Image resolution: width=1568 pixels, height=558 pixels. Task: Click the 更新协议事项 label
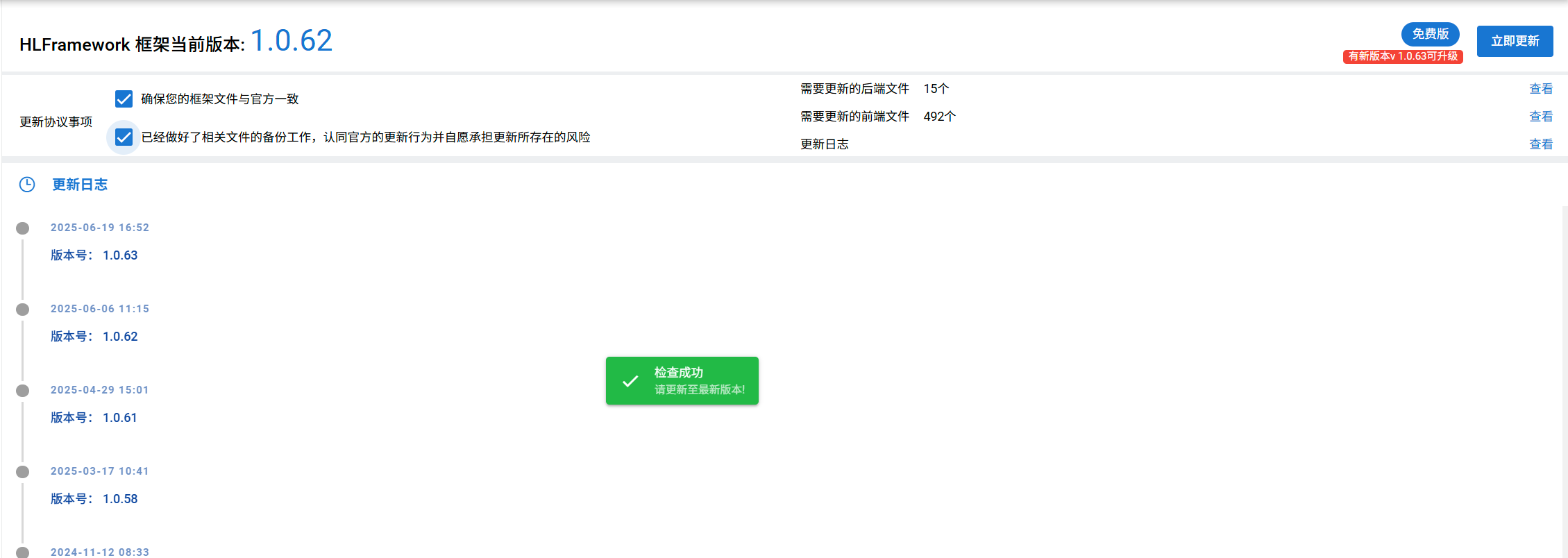coord(56,122)
